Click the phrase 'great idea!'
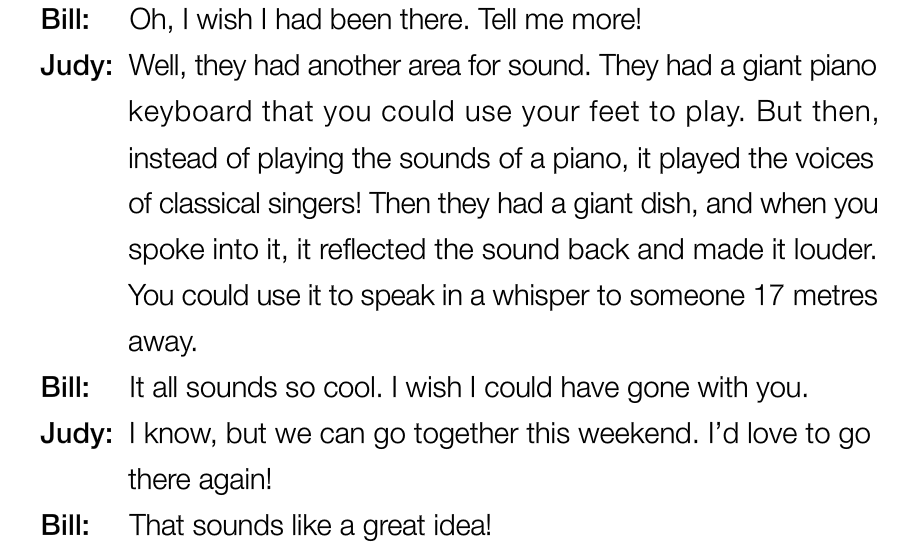The width and height of the screenshot is (909, 554). 427,526
